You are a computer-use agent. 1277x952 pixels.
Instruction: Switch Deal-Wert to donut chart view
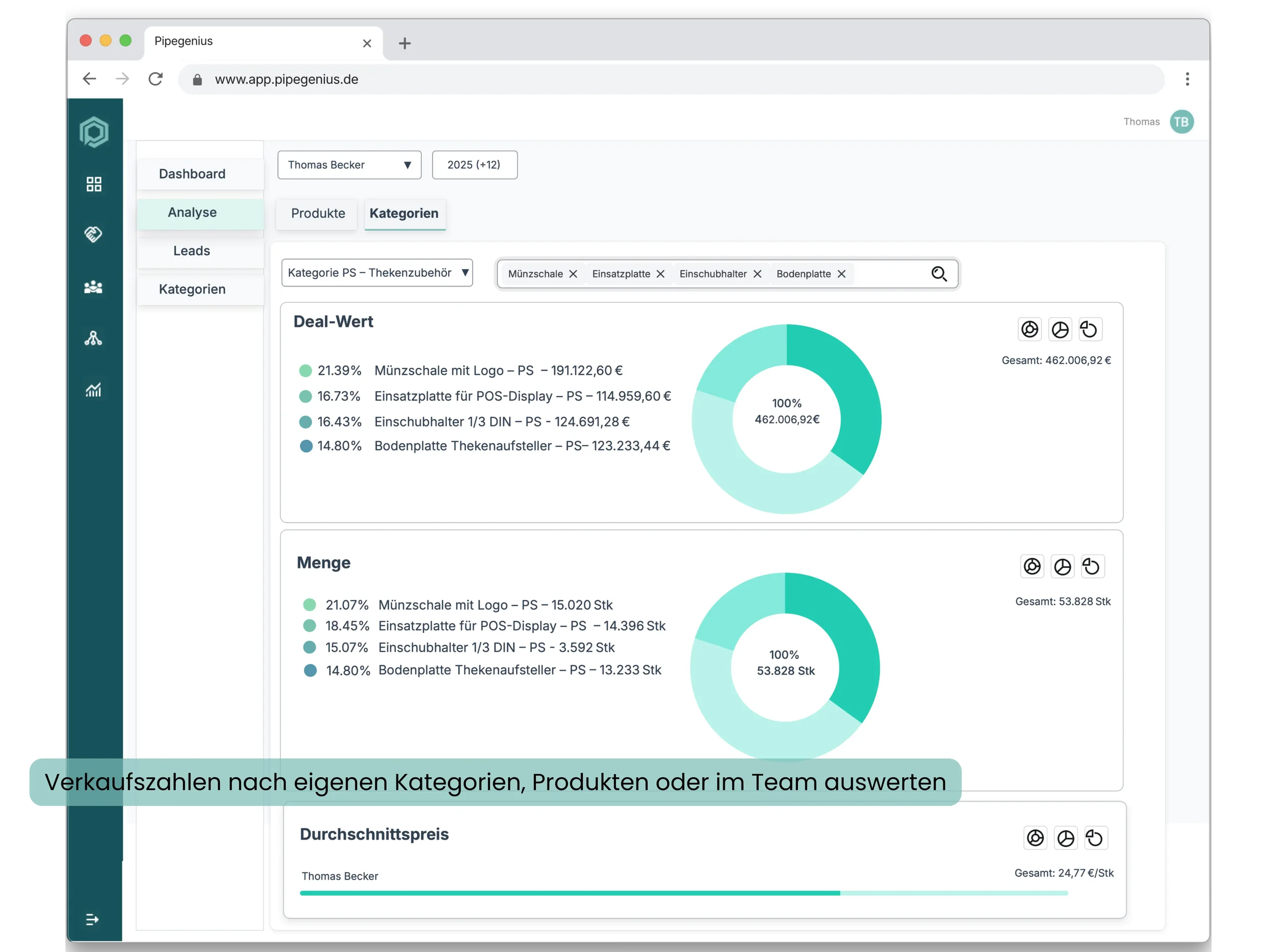click(x=1030, y=329)
